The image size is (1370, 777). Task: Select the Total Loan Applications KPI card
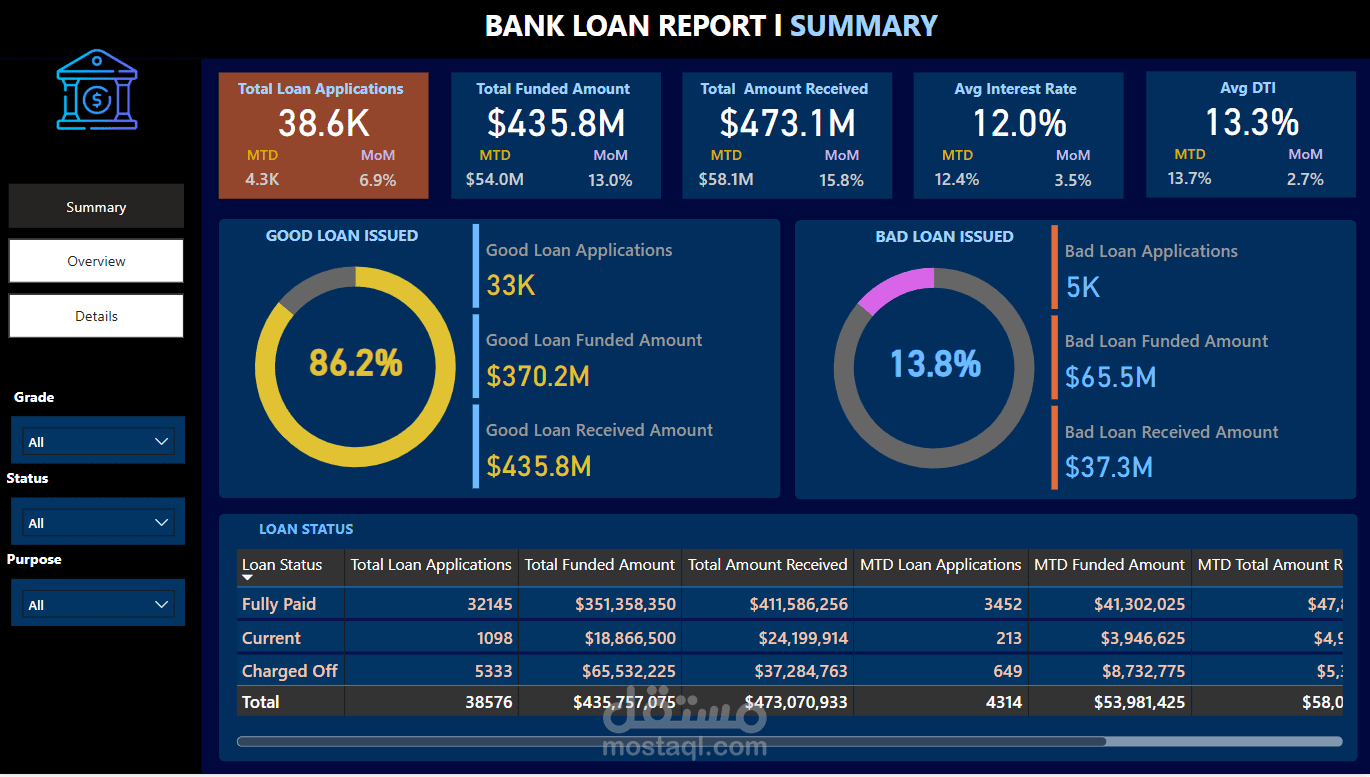point(324,135)
